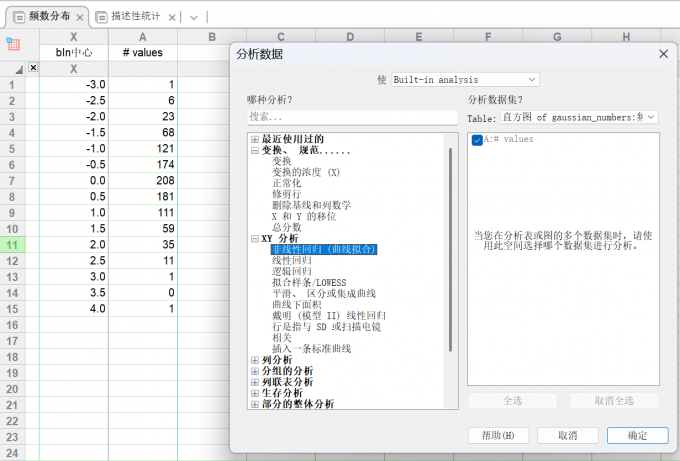Viewport: 680px width, 461px height.
Task: Click the small X box beside the row header
Action: (x=33, y=68)
